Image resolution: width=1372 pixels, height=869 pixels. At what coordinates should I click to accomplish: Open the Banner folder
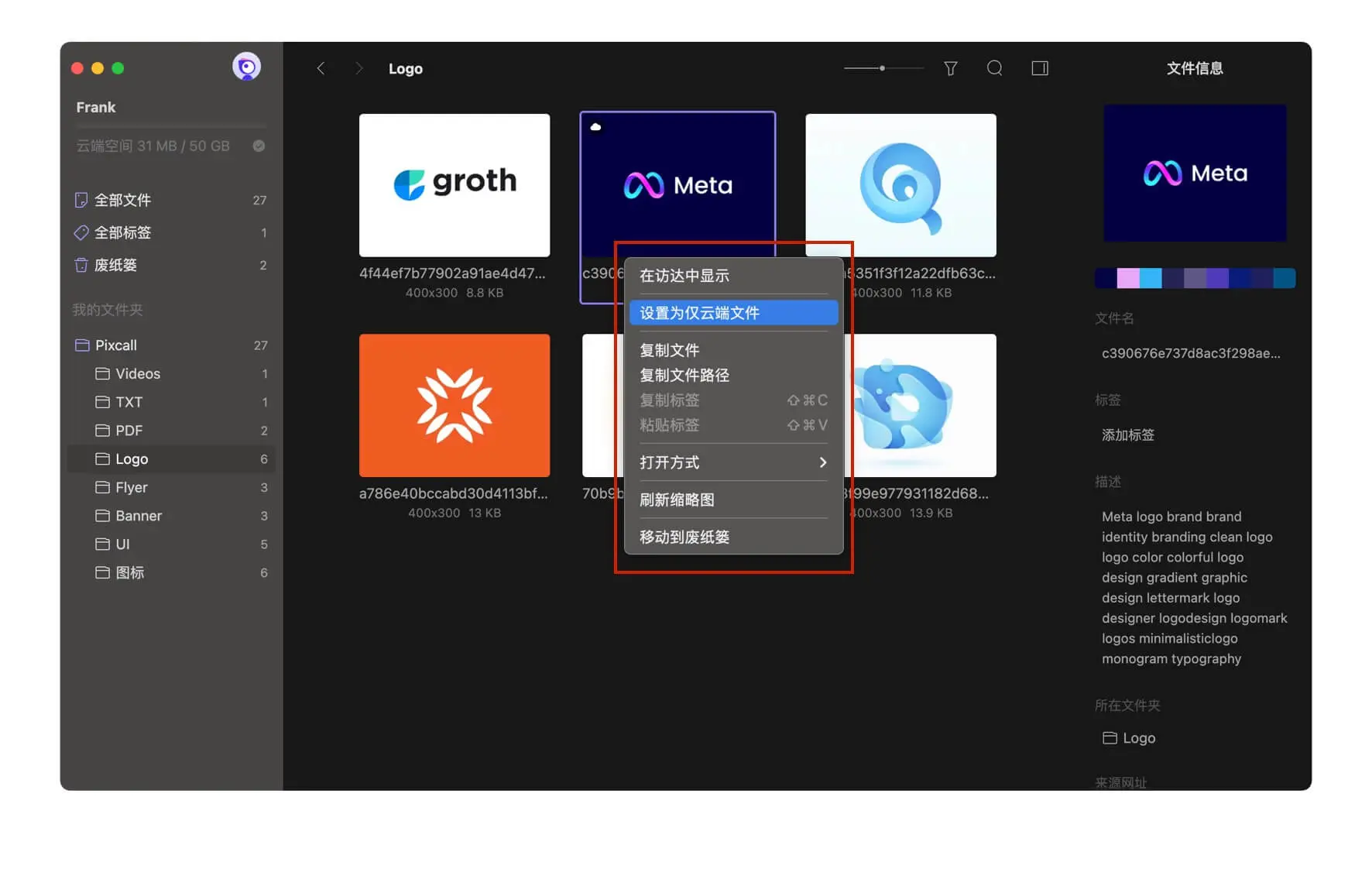point(170,515)
